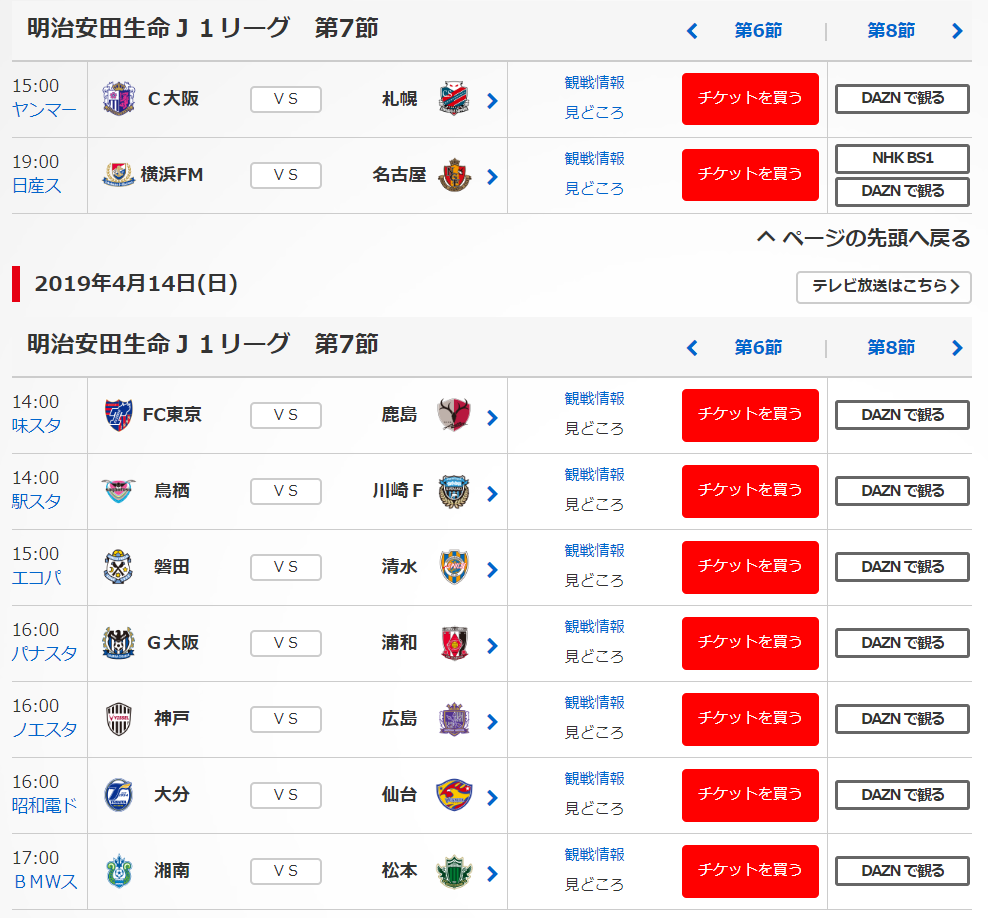Buy tickets for FC東京 vs 鹿島
This screenshot has height=918, width=988.
pos(750,415)
